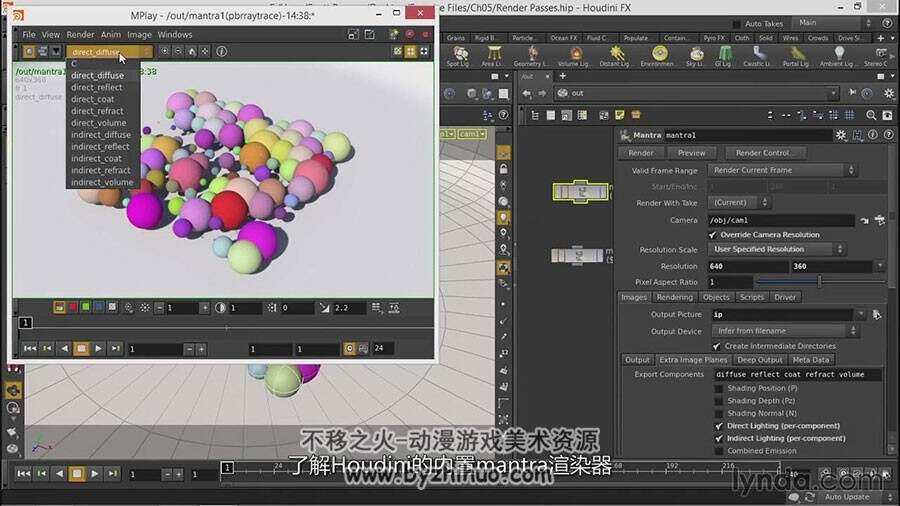Open Render With Take dropdown
Image resolution: width=900 pixels, height=506 pixels.
(738, 203)
